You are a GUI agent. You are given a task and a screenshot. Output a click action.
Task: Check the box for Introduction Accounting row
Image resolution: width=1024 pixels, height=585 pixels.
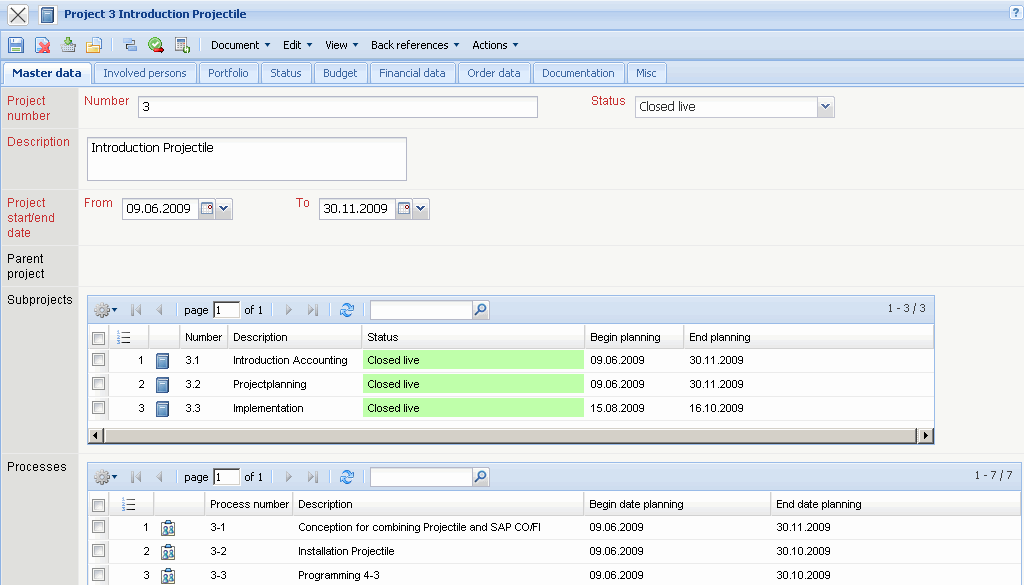point(98,360)
